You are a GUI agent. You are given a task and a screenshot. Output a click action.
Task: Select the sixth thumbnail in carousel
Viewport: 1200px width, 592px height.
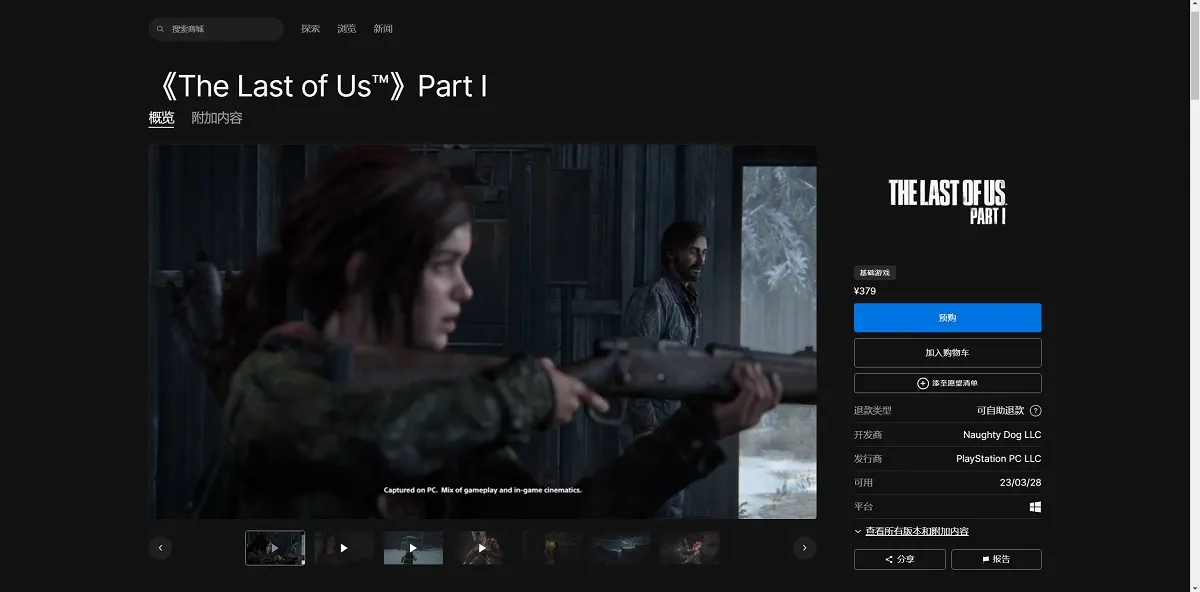point(620,548)
